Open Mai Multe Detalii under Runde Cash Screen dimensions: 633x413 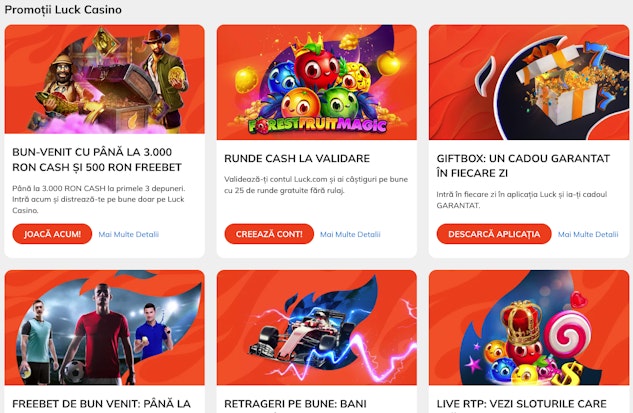tap(350, 234)
